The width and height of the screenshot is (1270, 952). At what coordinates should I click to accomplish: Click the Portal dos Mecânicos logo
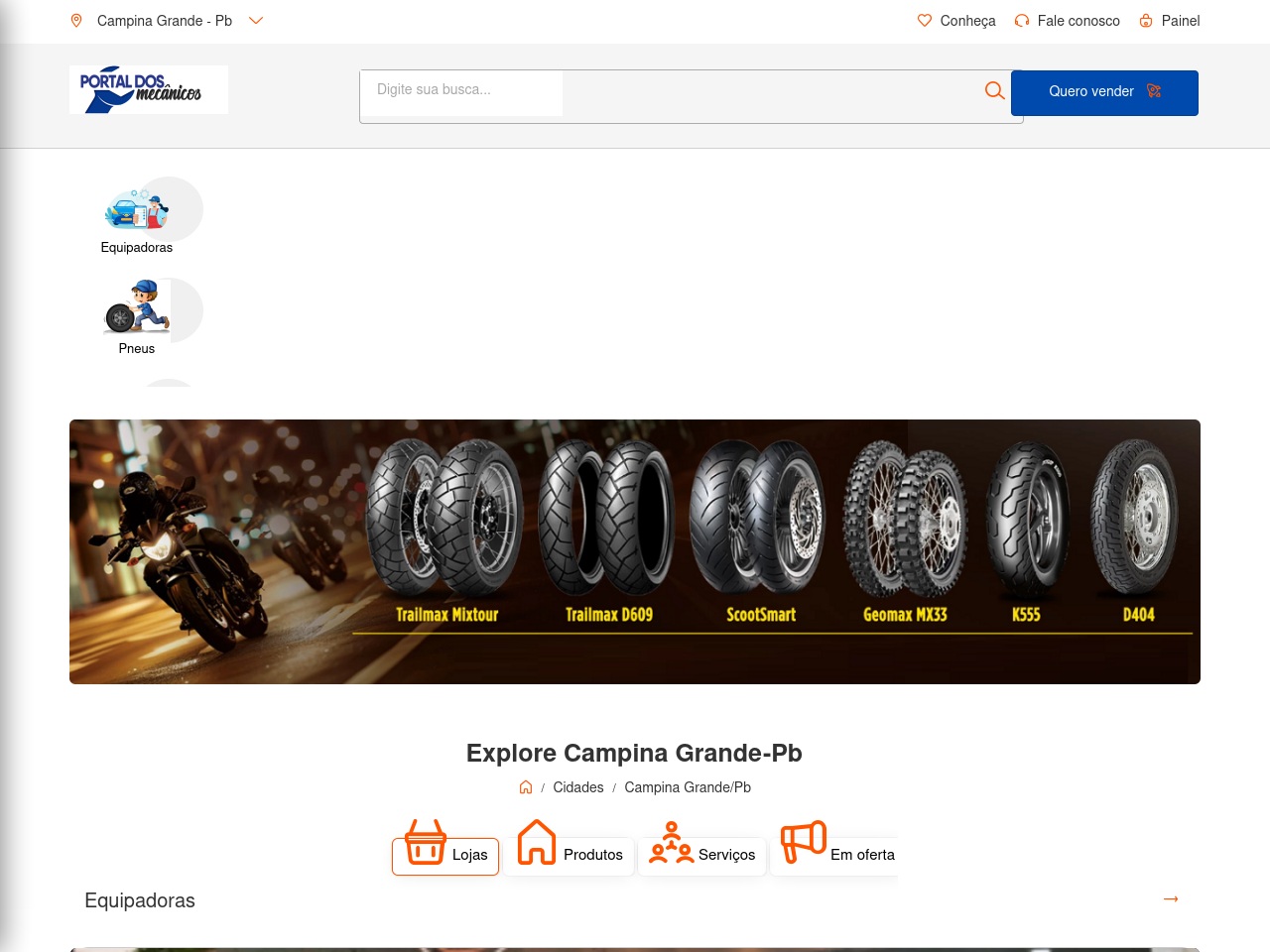coord(149,90)
